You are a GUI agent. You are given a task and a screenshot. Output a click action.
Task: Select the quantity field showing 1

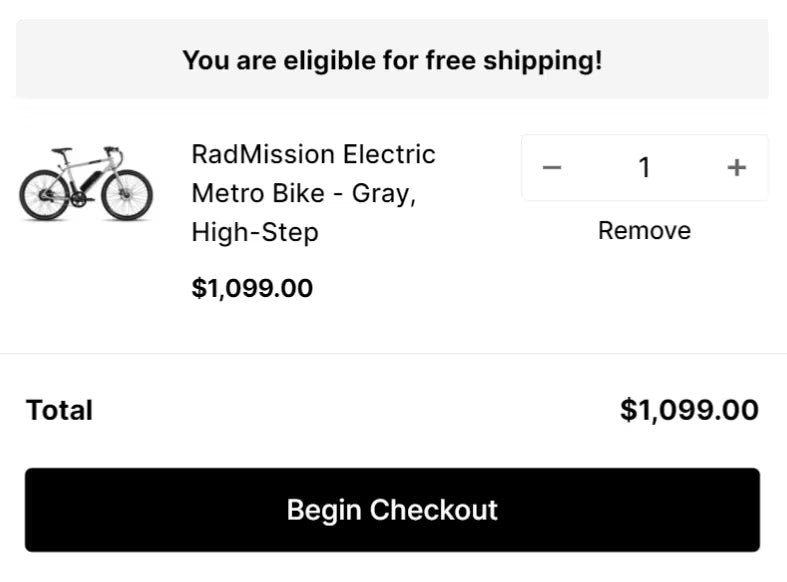coord(644,168)
